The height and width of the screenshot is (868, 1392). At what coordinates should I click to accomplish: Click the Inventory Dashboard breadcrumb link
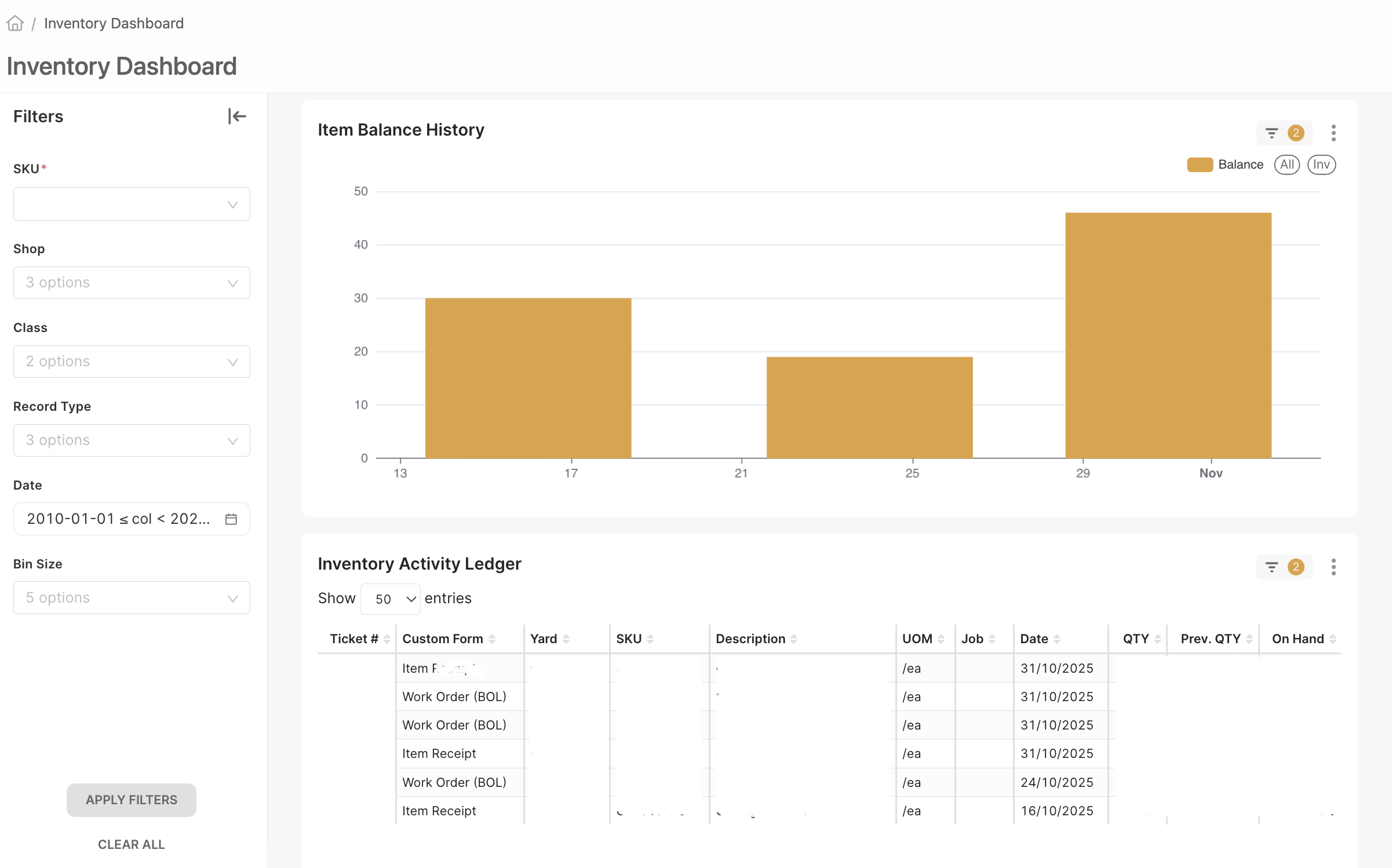pos(114,23)
